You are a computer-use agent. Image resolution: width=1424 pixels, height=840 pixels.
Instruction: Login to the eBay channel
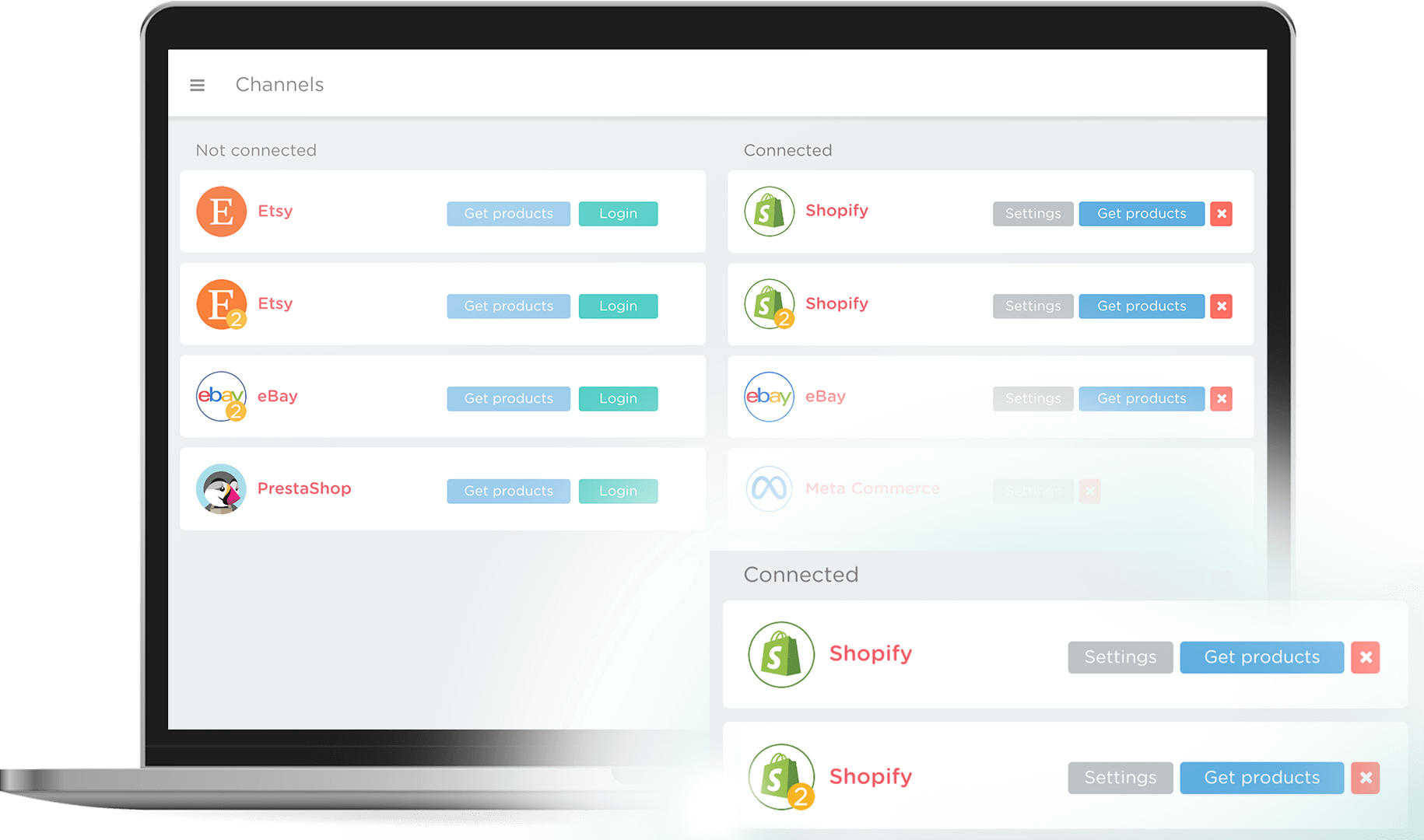coord(618,398)
